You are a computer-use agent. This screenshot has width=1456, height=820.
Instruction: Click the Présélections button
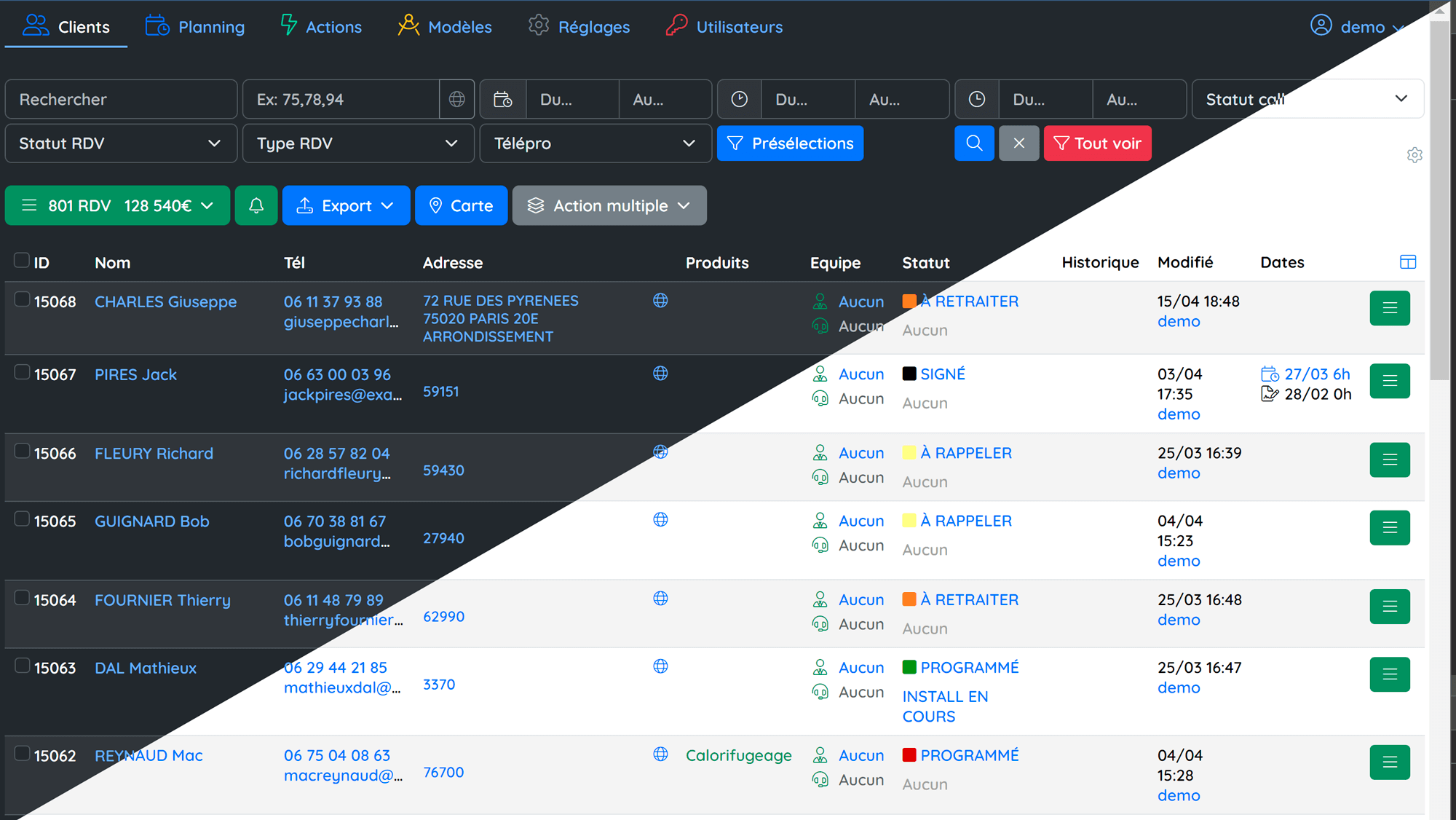[790, 143]
